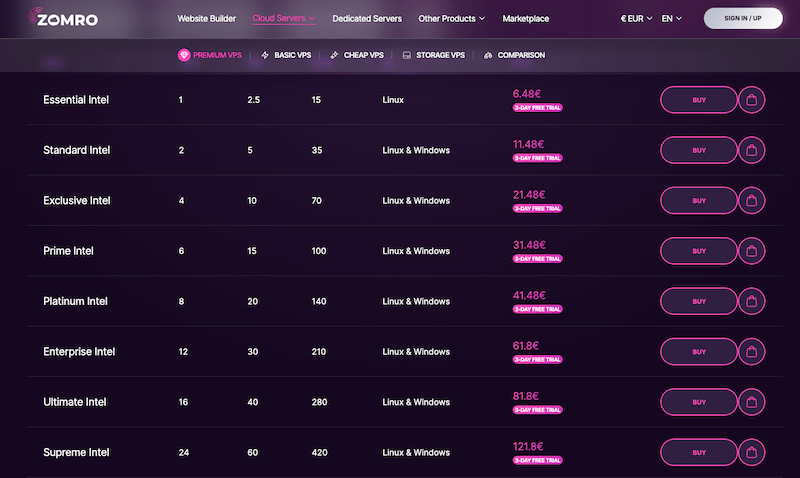Click the 2.5 RAM value

pyautogui.click(x=254, y=100)
